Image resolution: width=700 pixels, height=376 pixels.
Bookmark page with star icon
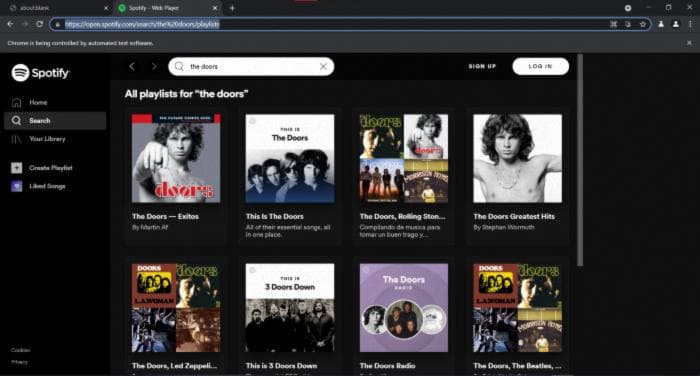643,24
